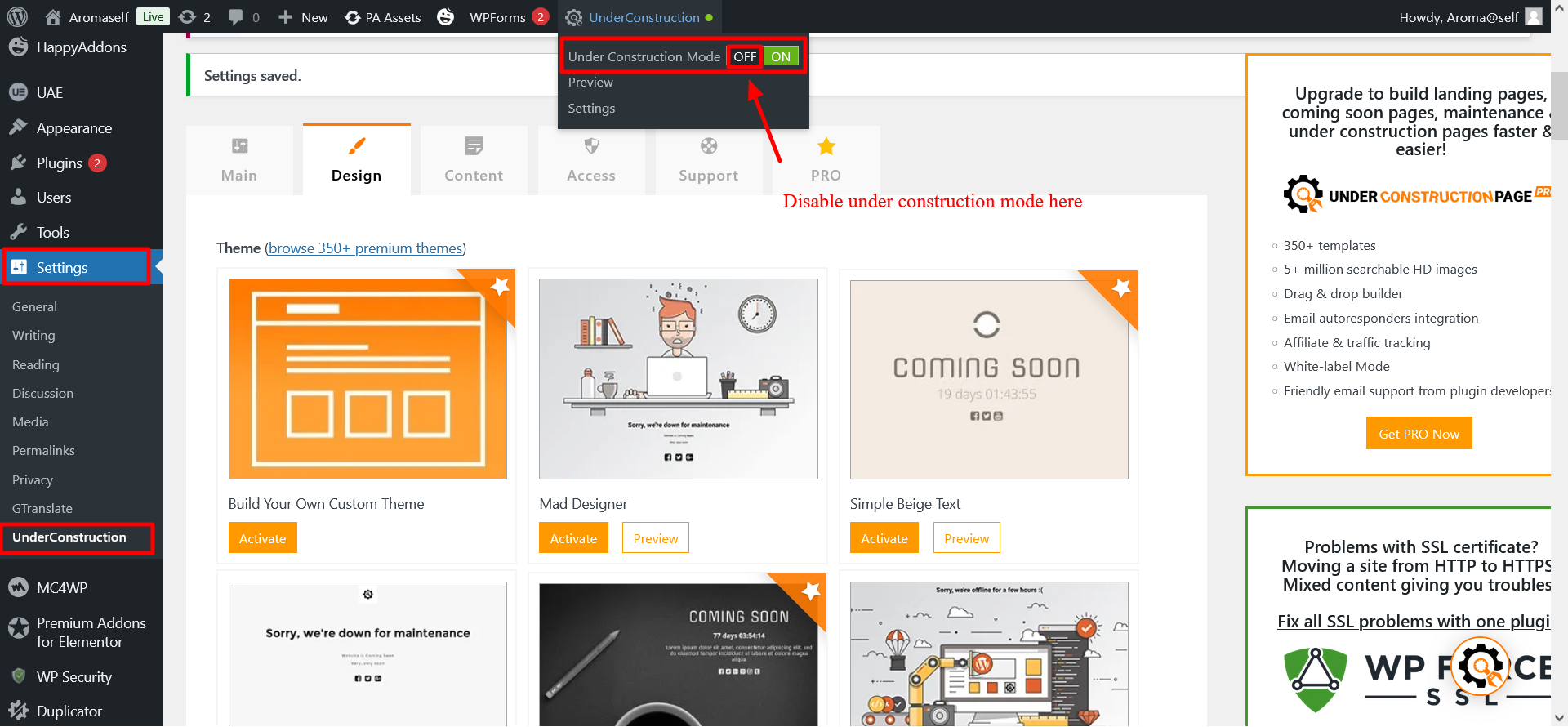Click the PRO tab star icon

coord(826,146)
